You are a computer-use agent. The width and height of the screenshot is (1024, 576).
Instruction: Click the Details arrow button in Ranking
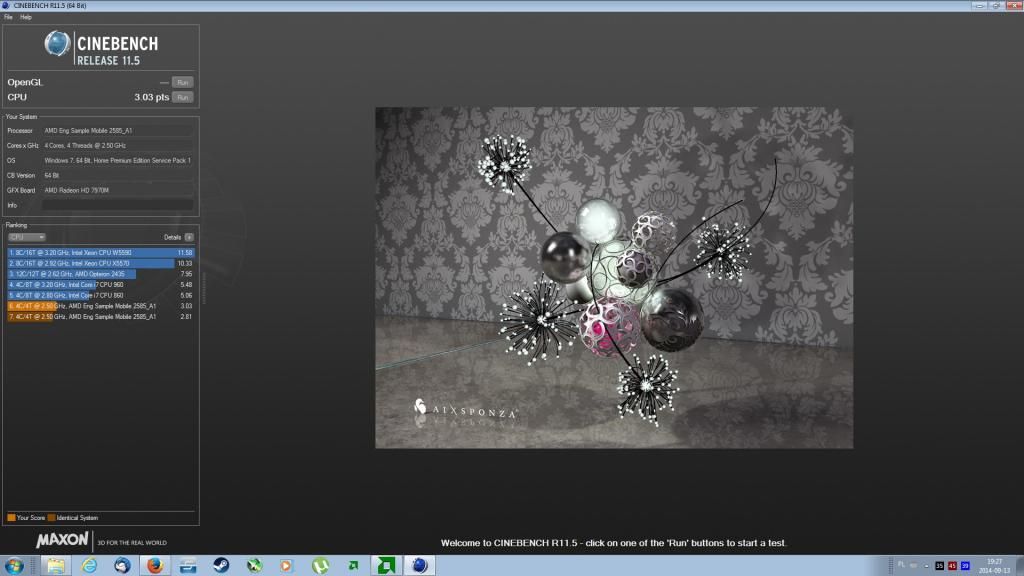point(189,237)
